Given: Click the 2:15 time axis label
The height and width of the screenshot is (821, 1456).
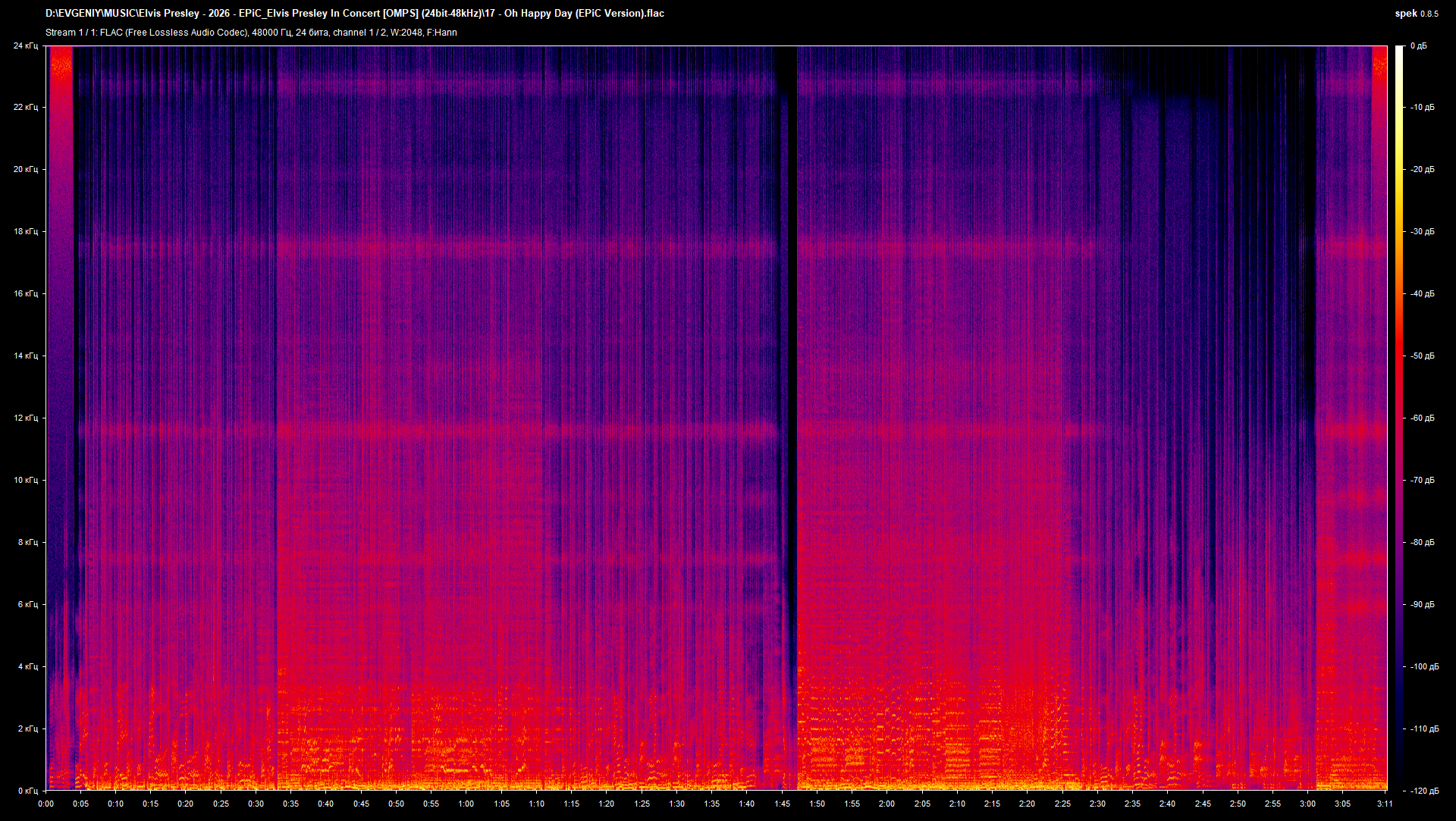Looking at the screenshot, I should 992,804.
